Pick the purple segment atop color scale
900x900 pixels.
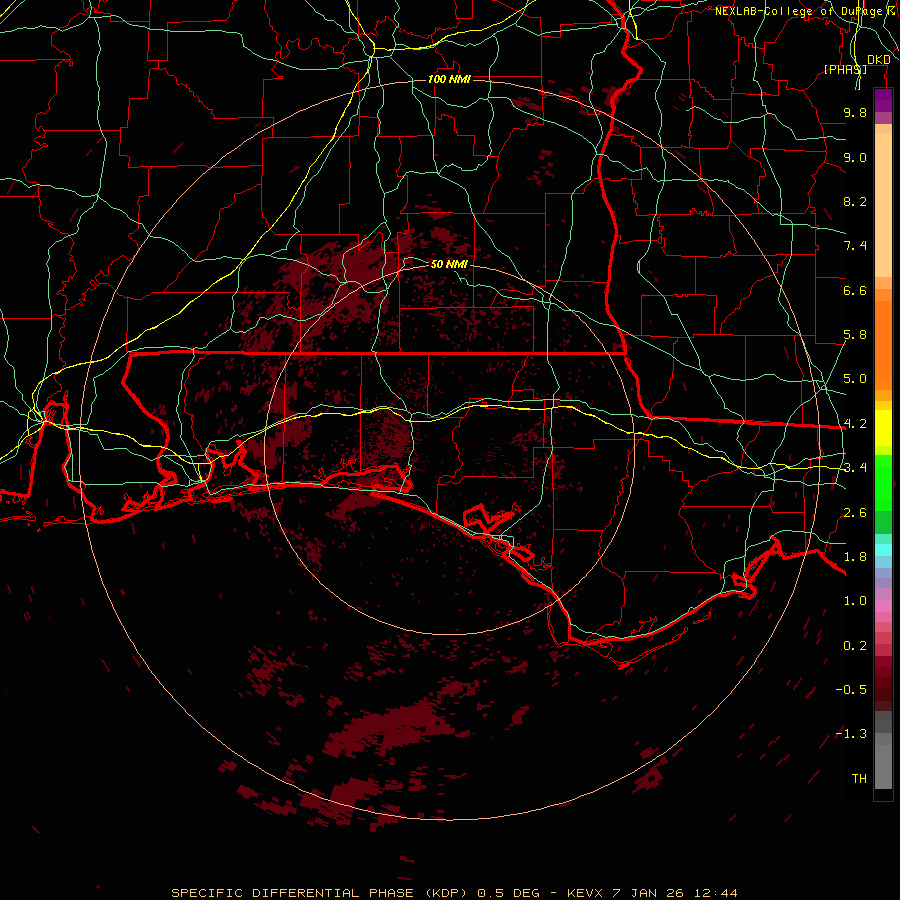[883, 101]
